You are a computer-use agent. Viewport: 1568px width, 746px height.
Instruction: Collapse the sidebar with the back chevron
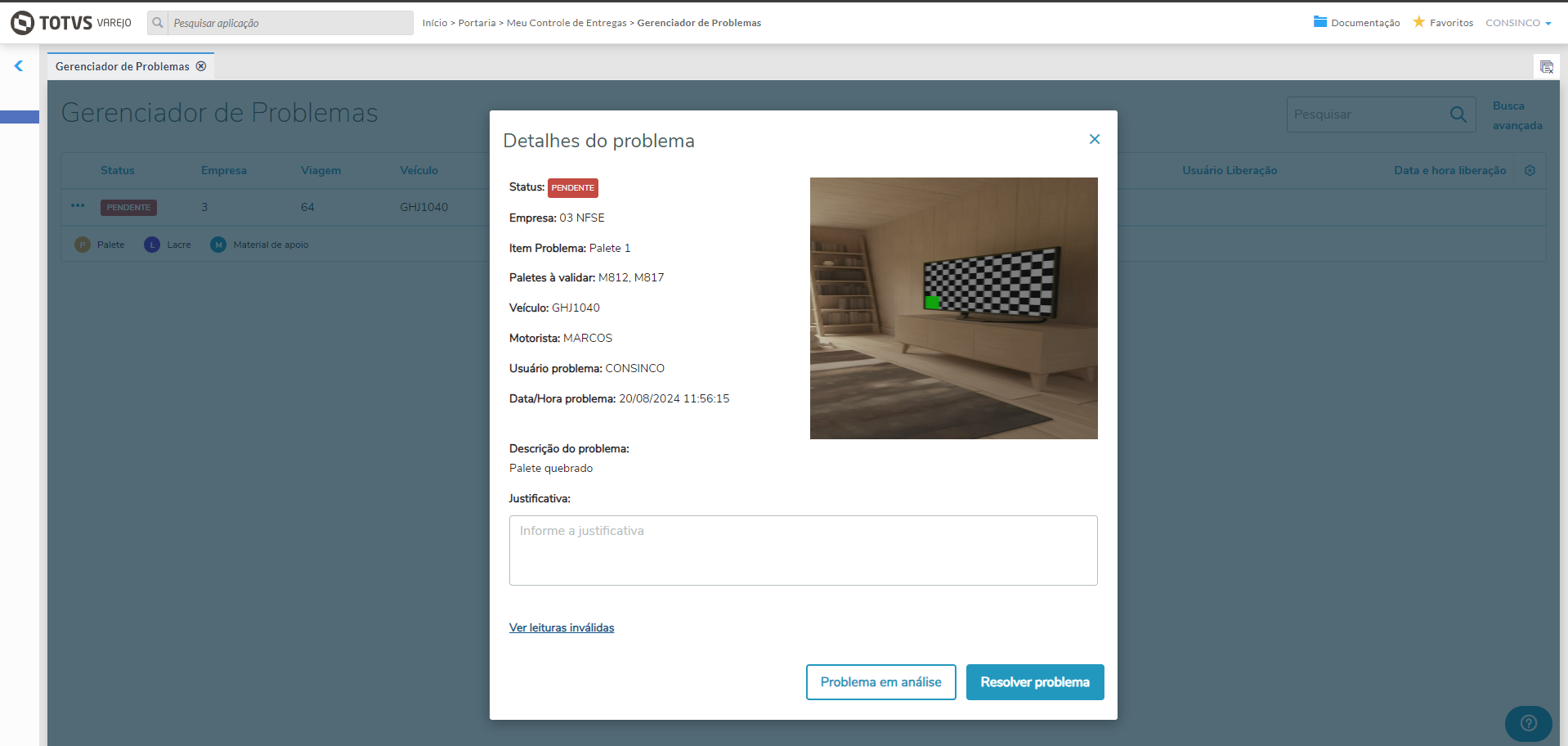[19, 66]
